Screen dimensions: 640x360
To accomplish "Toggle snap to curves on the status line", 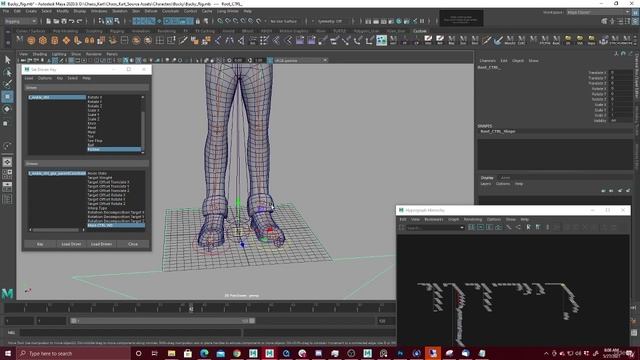I will click(x=228, y=21).
